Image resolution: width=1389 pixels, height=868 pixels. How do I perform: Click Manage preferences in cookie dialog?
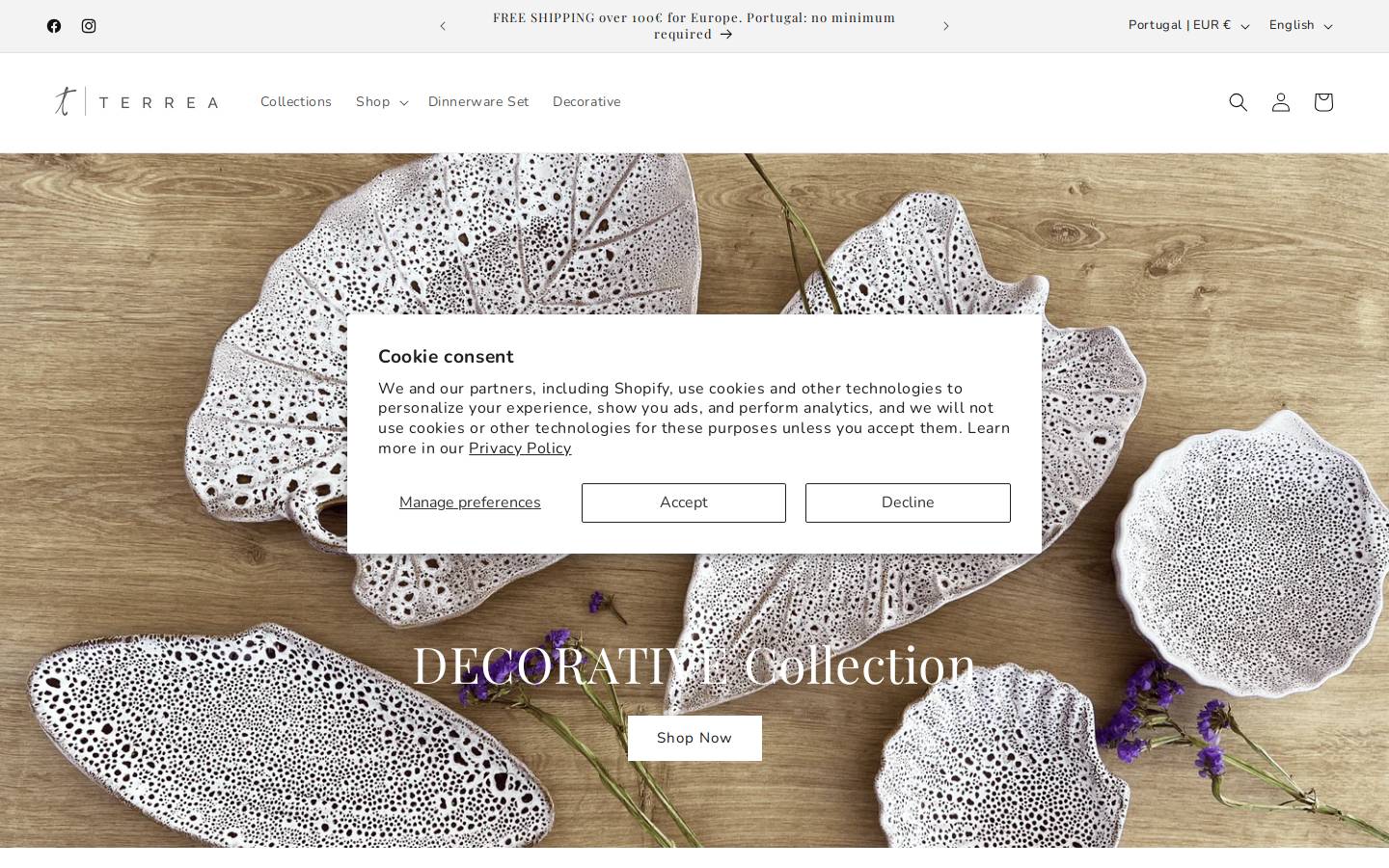[470, 502]
